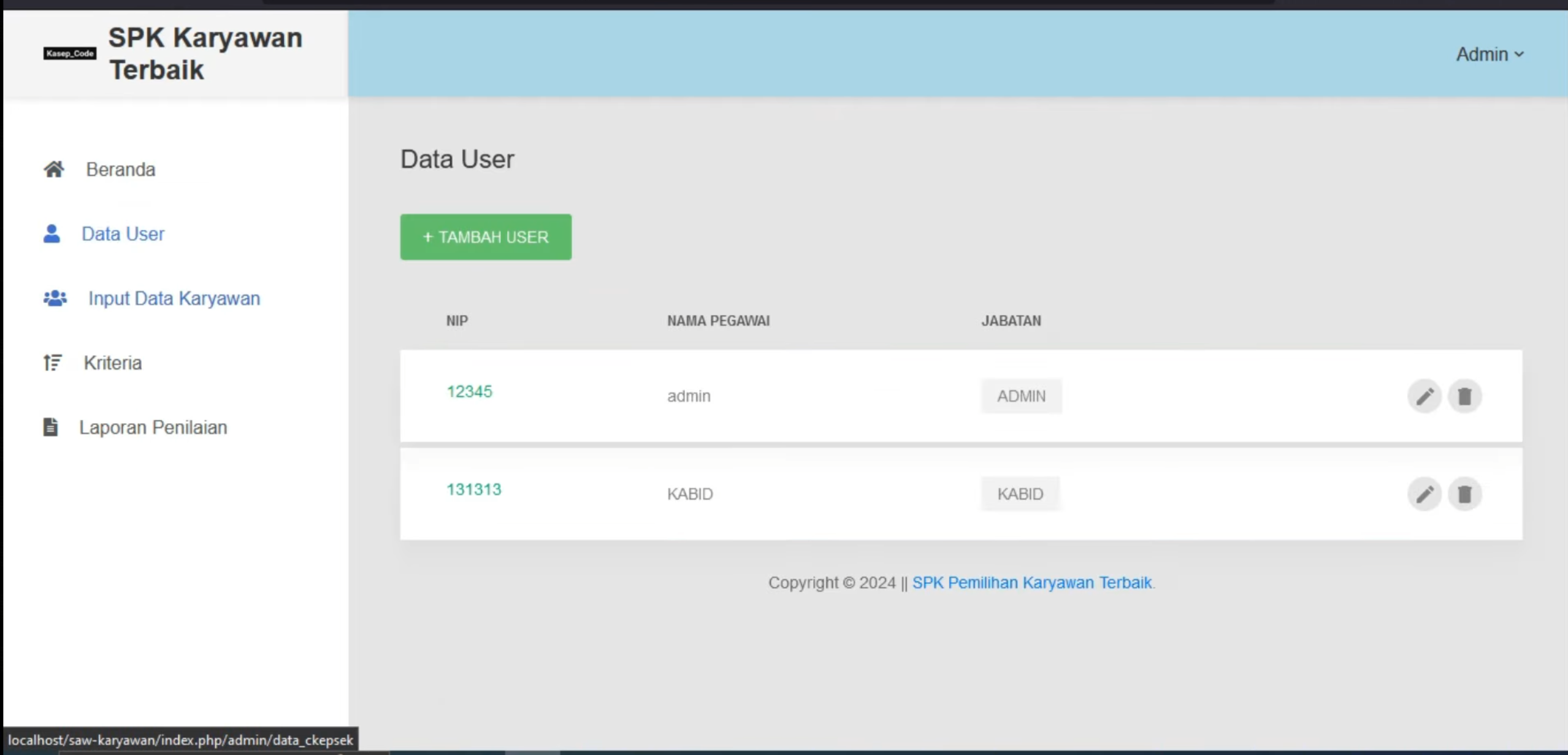Image resolution: width=1568 pixels, height=755 pixels.
Task: Click the Kasep_Code logo
Action: click(70, 53)
